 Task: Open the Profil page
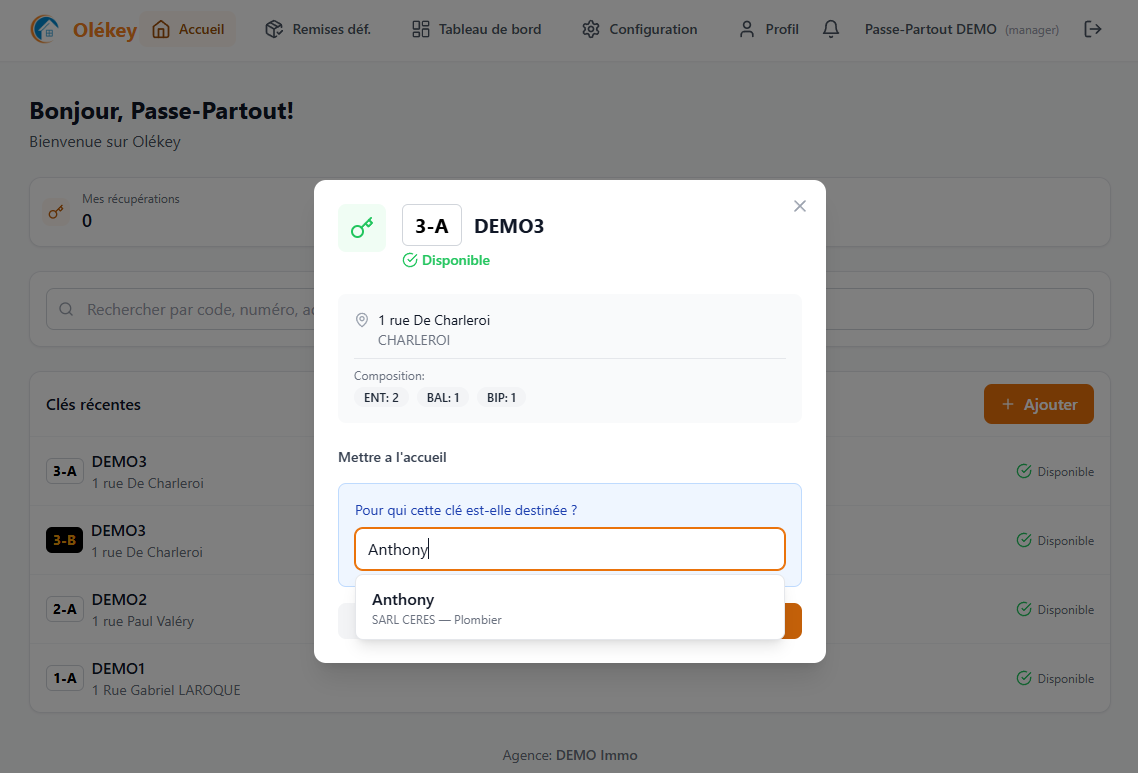(x=768, y=30)
